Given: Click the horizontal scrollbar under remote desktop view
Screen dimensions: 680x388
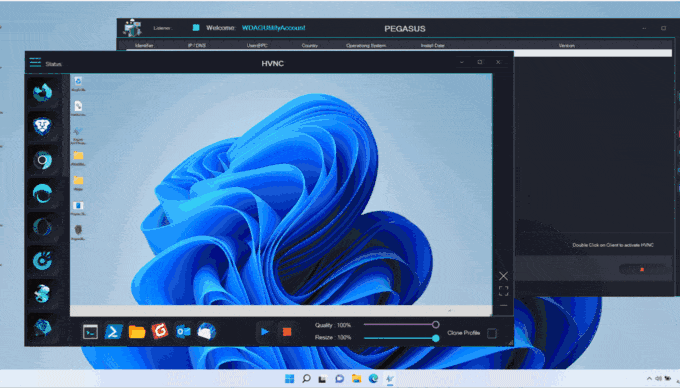Looking at the screenshot, I should (x=281, y=310).
